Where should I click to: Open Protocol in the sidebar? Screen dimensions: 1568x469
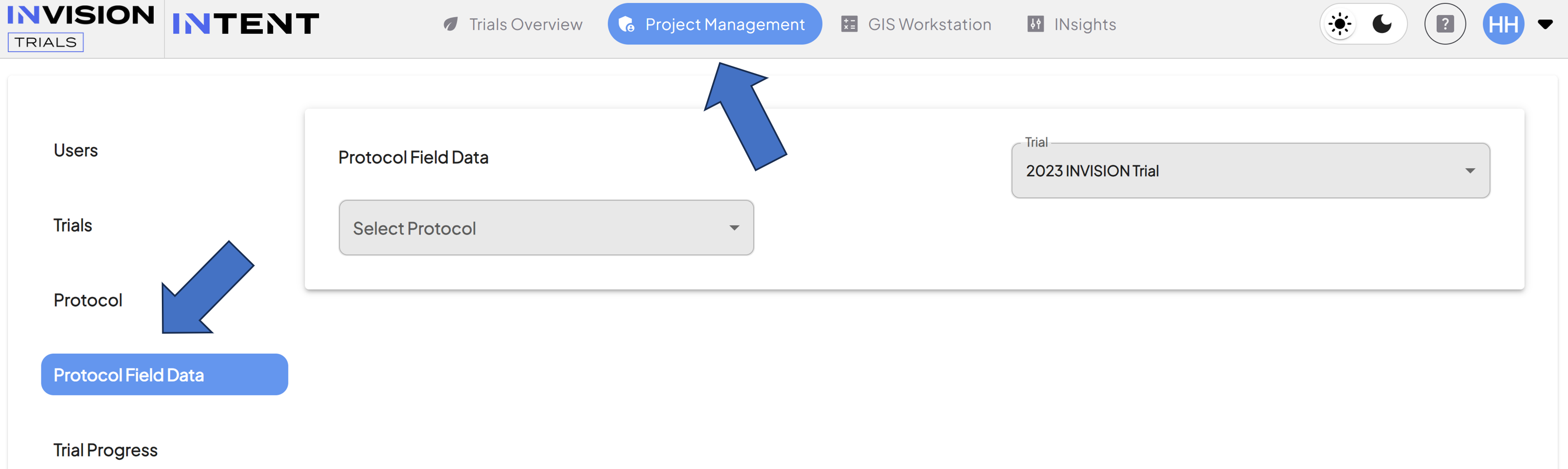[88, 300]
